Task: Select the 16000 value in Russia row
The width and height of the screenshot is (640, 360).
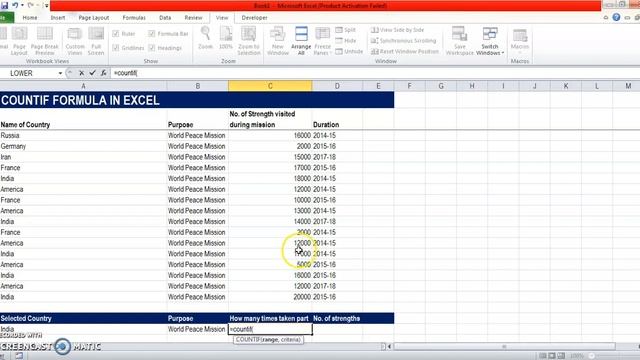Action: click(270, 135)
